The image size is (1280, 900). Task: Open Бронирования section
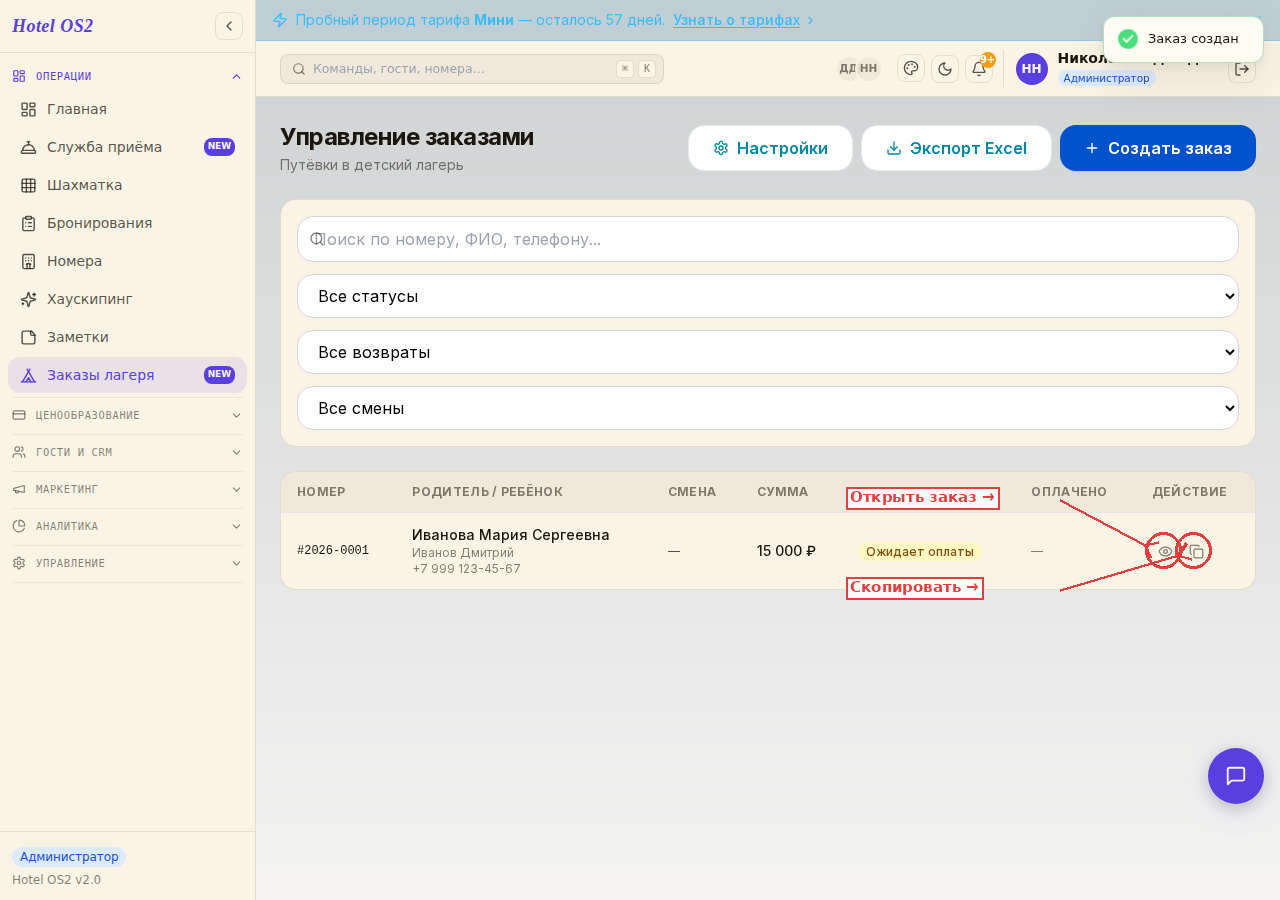click(127, 223)
